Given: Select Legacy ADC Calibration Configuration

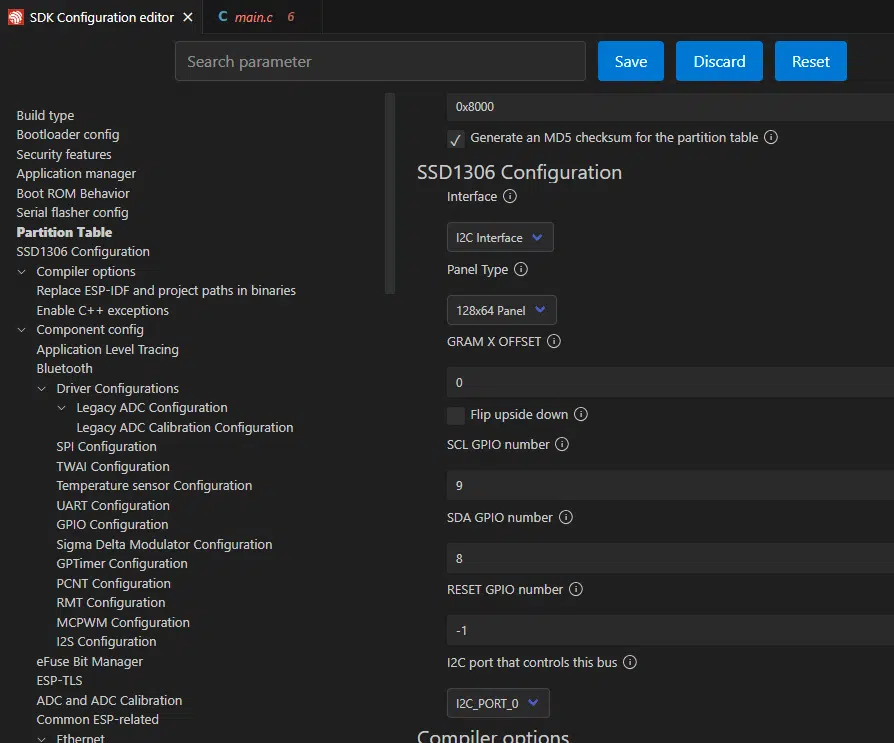Looking at the screenshot, I should (185, 428).
